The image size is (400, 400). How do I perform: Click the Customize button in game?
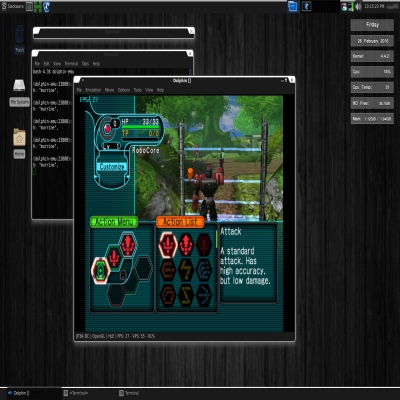(112, 167)
